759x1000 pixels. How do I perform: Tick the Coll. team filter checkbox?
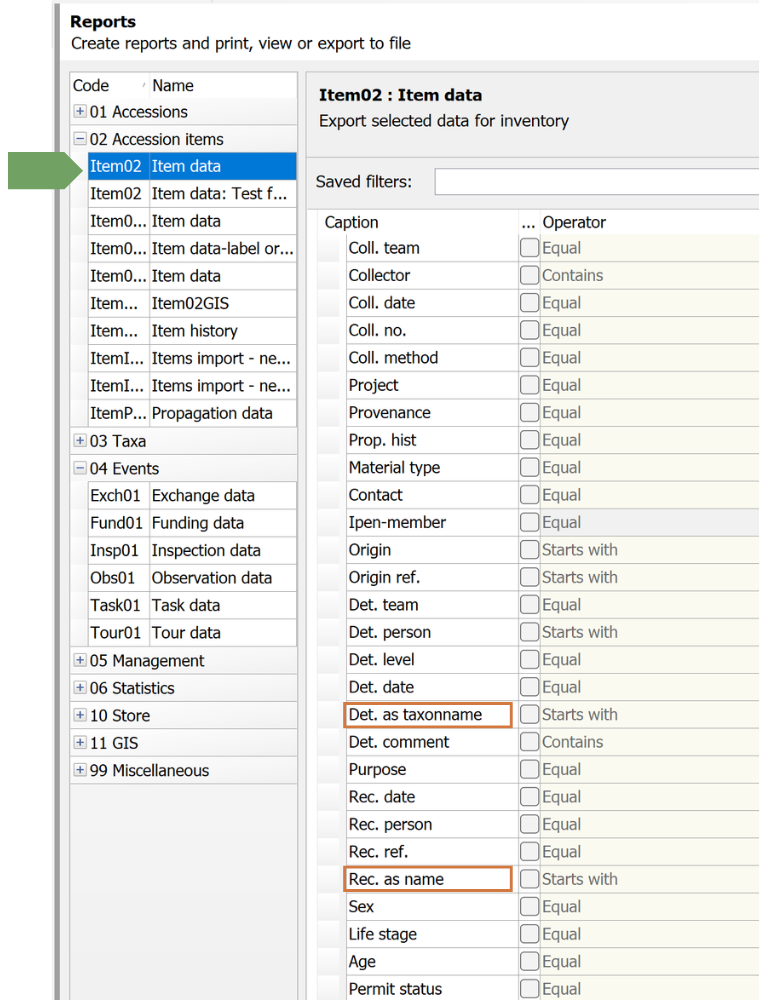(x=529, y=247)
